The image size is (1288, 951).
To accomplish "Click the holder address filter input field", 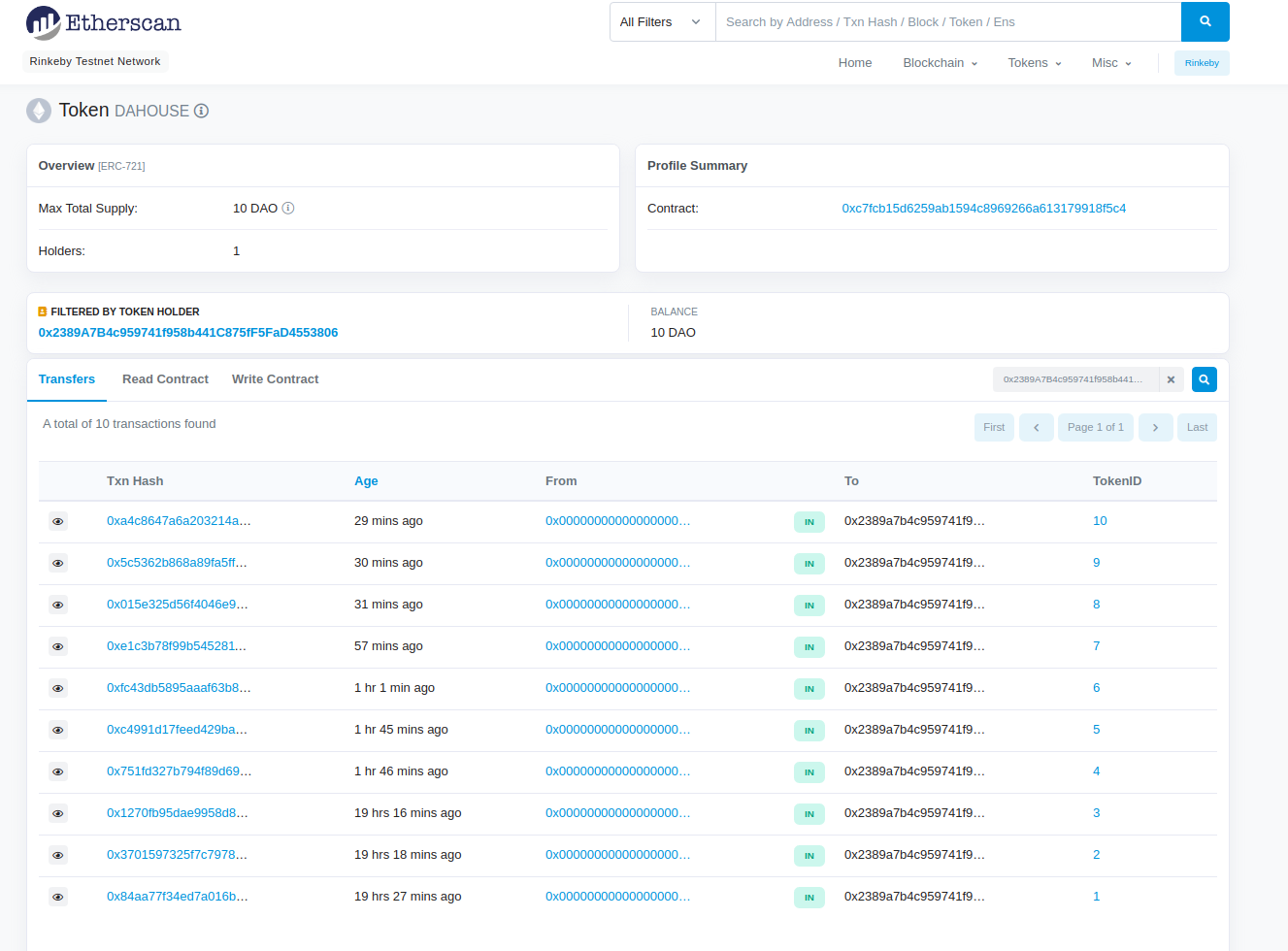I will click(1075, 379).
